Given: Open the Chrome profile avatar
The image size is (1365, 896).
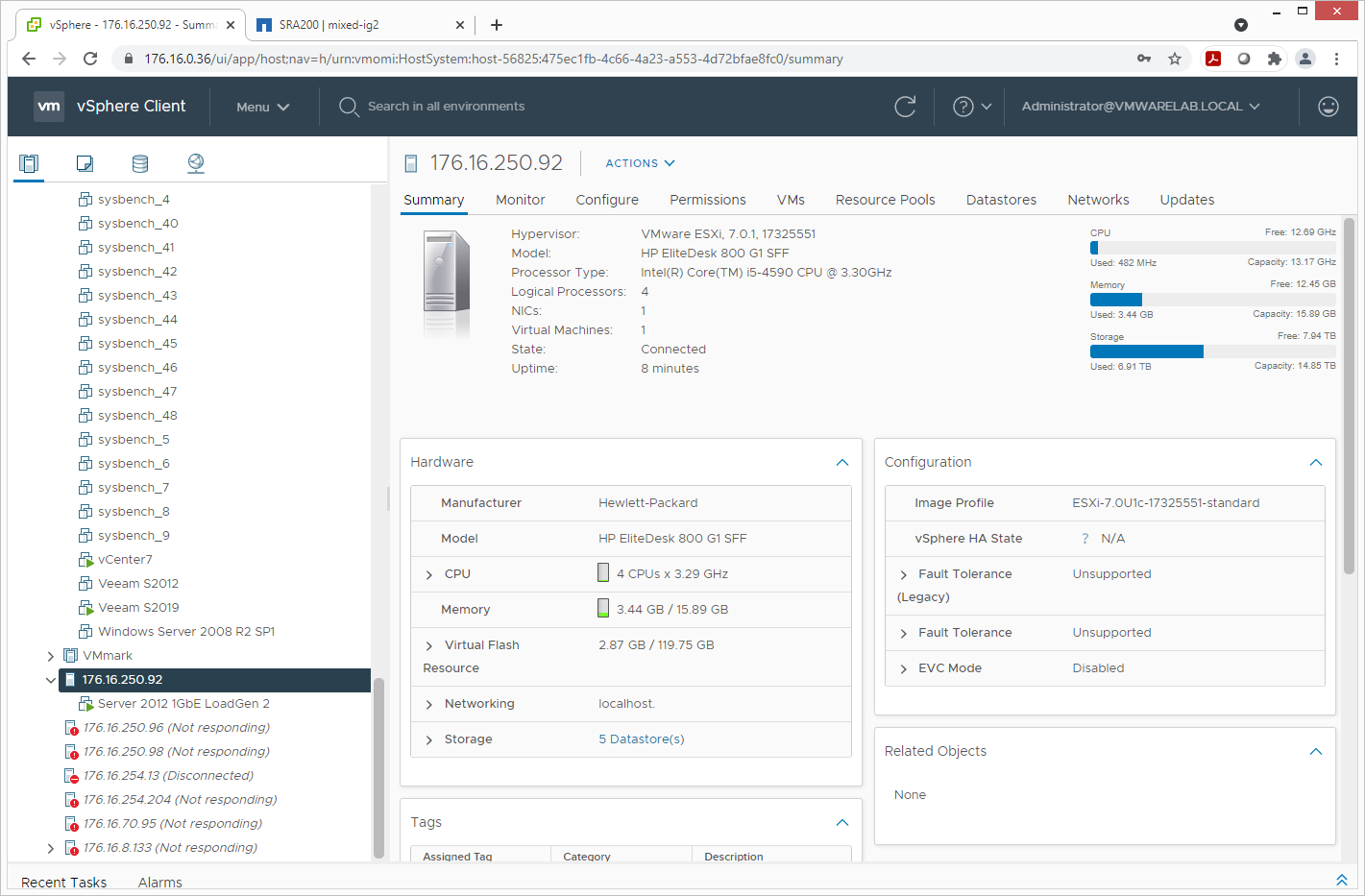Looking at the screenshot, I should pos(1305,59).
